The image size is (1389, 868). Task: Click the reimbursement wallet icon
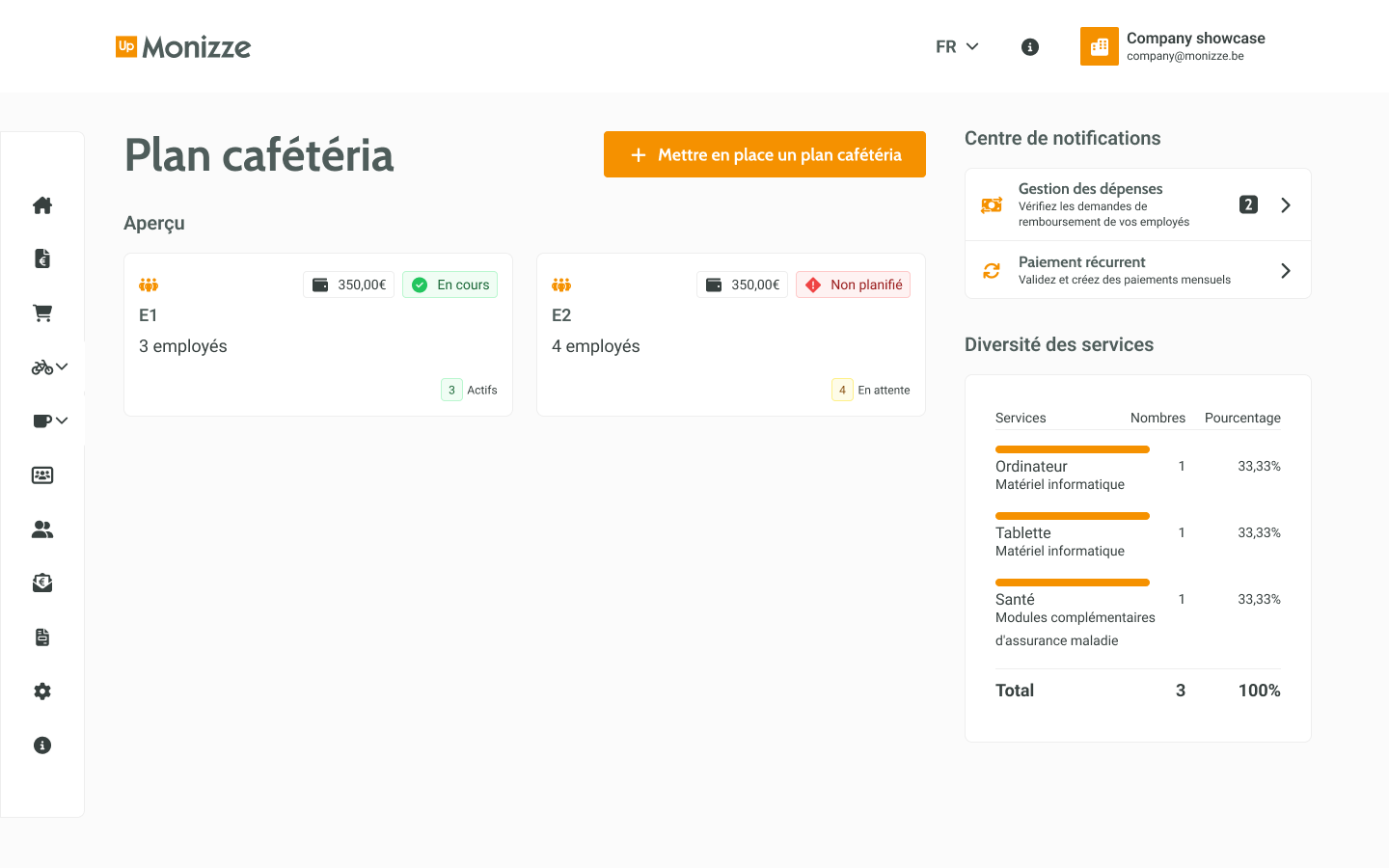click(41, 583)
